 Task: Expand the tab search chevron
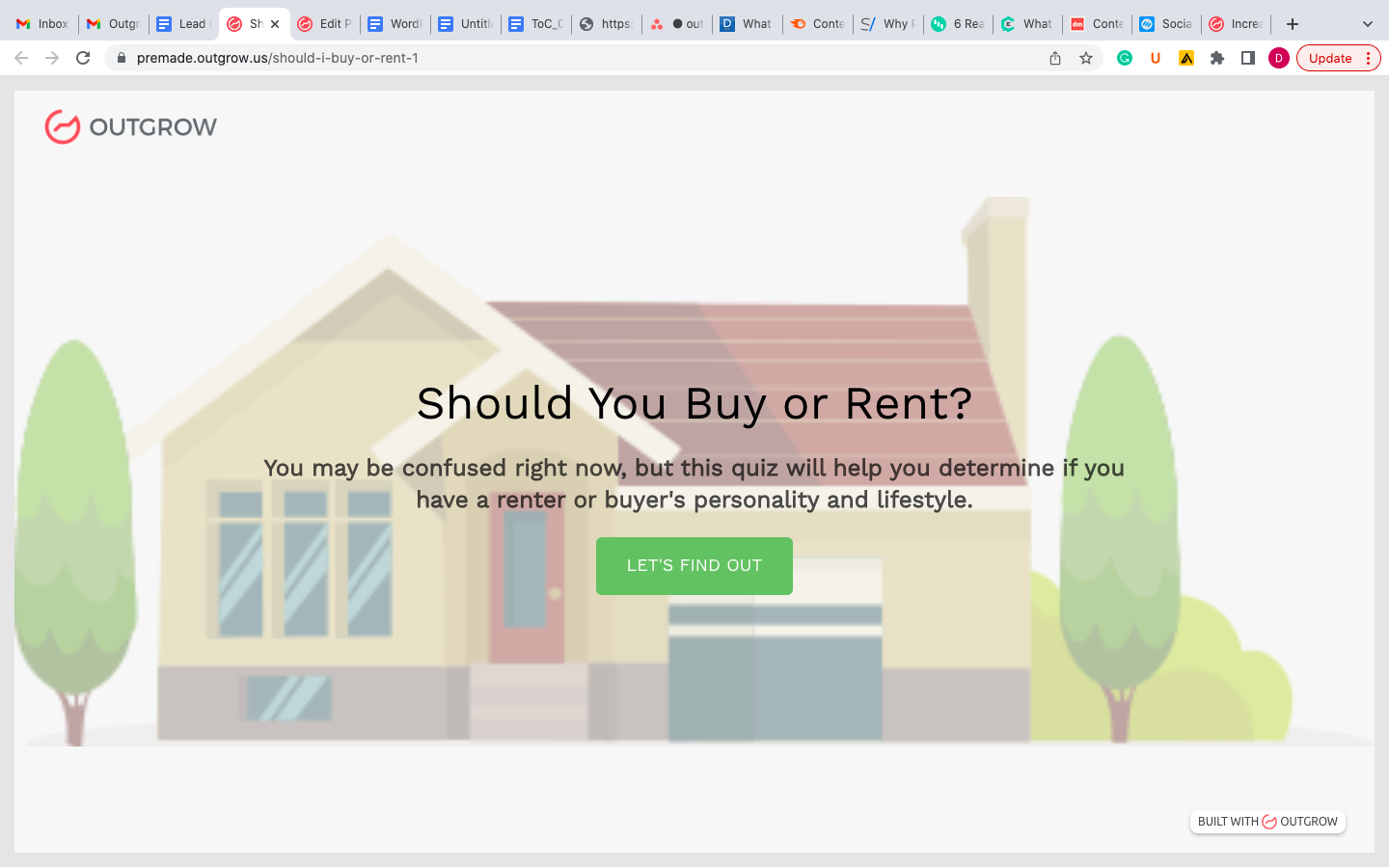pos(1367,24)
